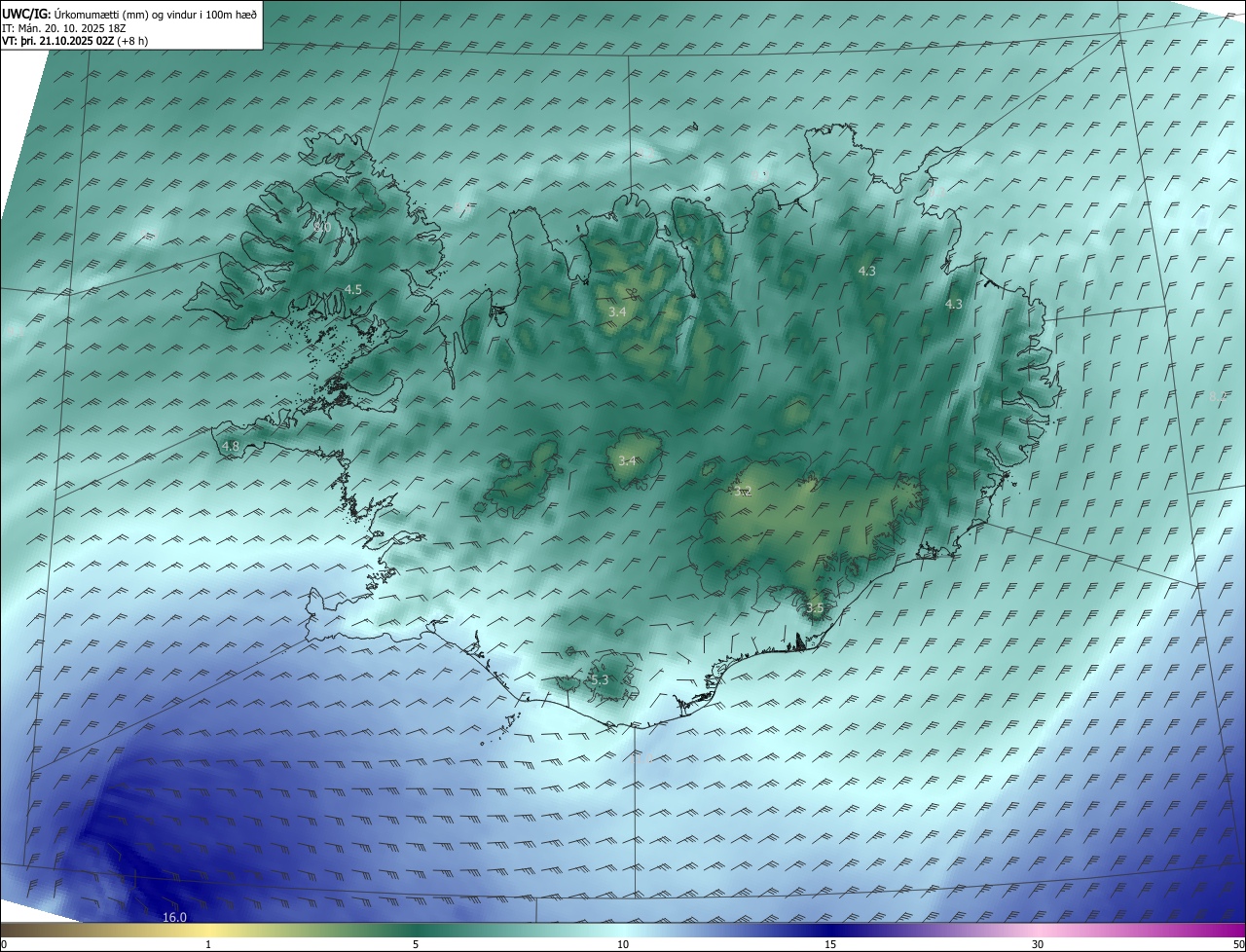Click the 4.8 value on Snæfellsnes peninsula

click(x=230, y=447)
